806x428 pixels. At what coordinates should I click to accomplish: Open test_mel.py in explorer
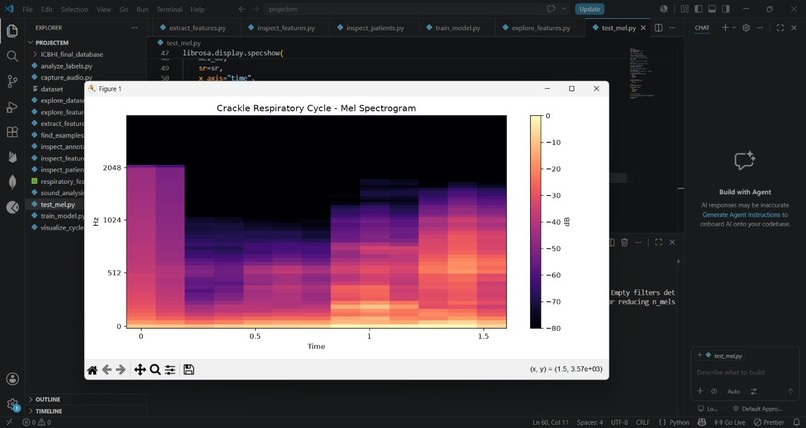(58, 204)
